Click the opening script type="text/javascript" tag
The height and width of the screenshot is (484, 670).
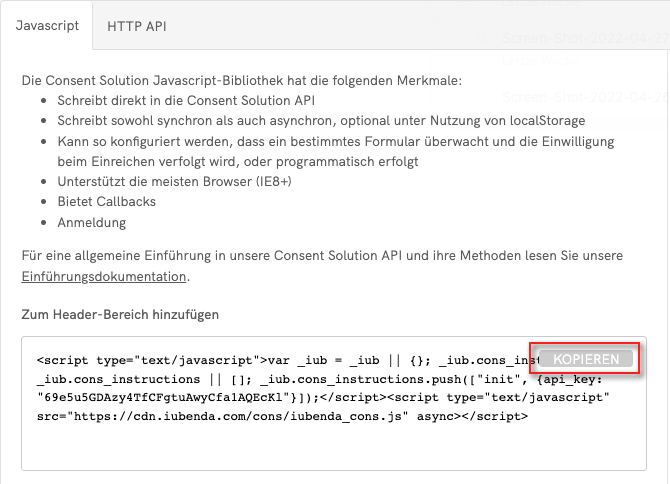pos(148,360)
